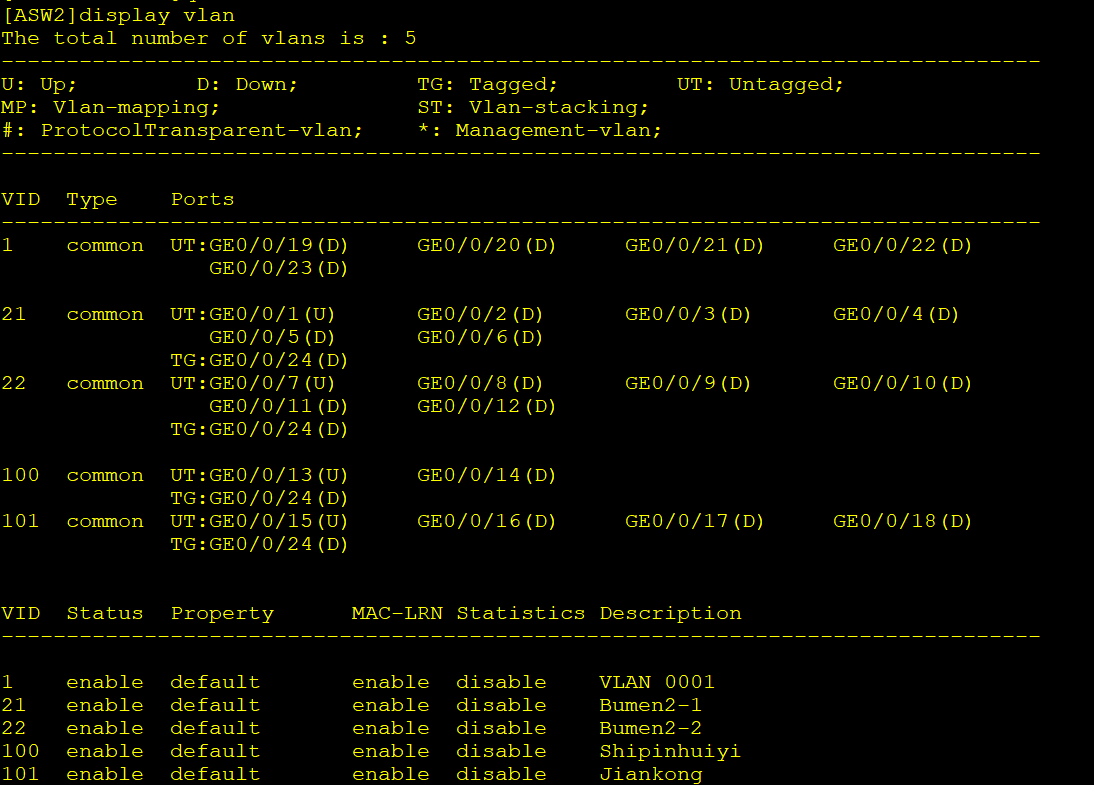Viewport: 1094px width, 785px height.
Task: Click the Ports column header
Action: [202, 200]
